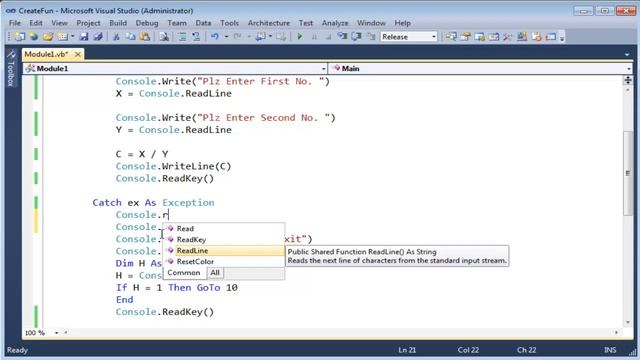Click the Open File folder icon
The height and width of the screenshot is (360, 640).
48,37
